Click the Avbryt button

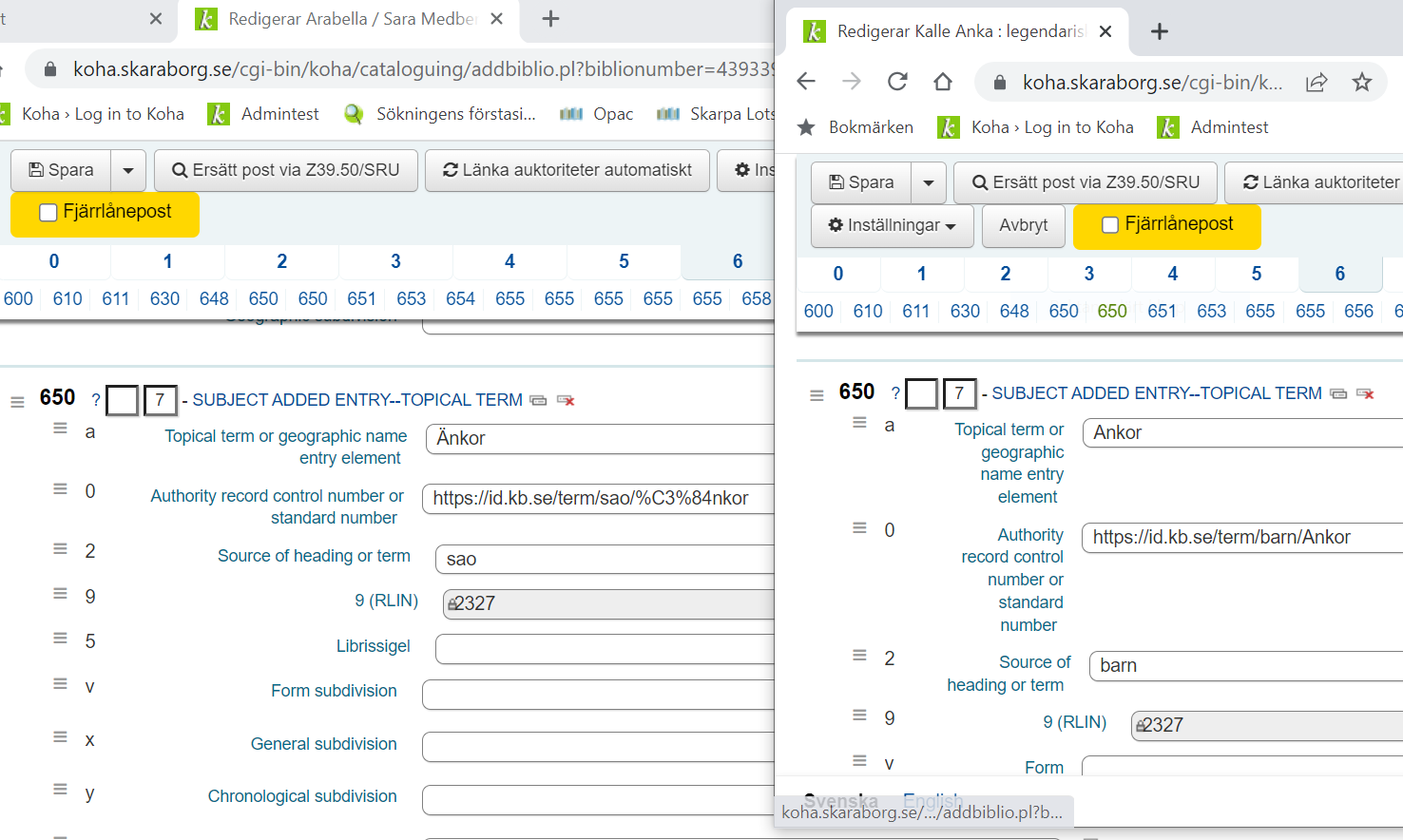(x=1023, y=226)
